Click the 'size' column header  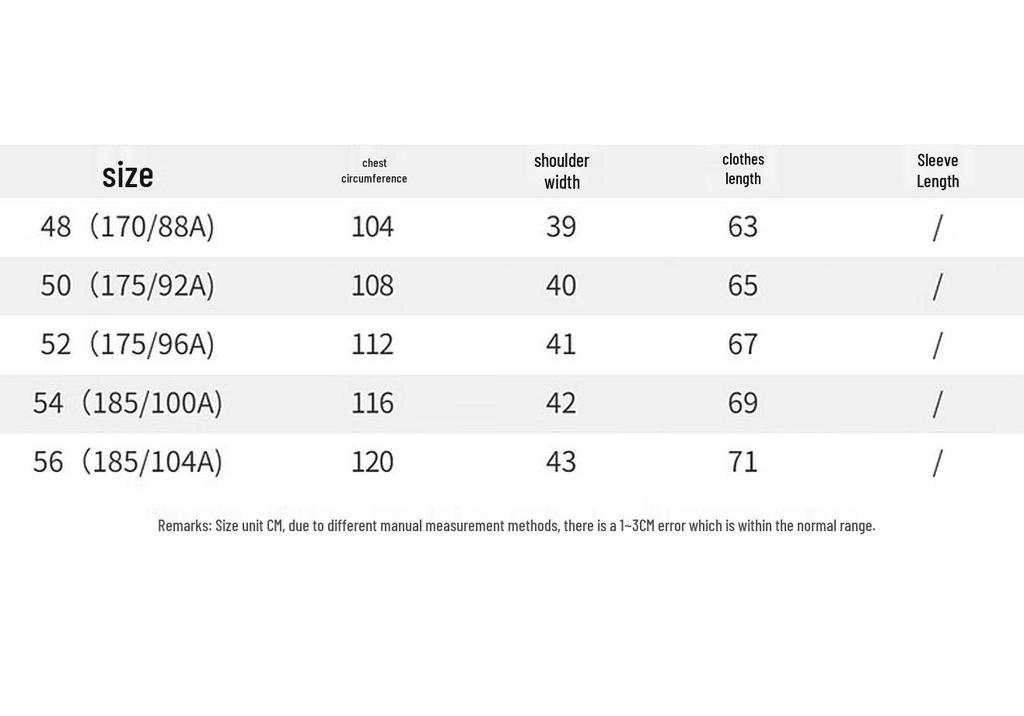click(x=127, y=175)
